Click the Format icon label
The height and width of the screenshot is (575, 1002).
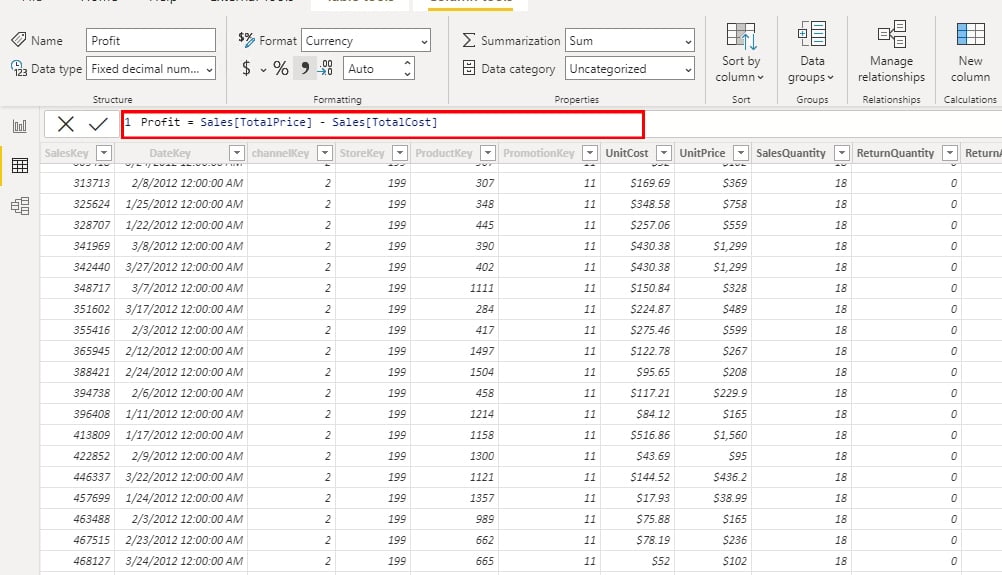coord(246,40)
